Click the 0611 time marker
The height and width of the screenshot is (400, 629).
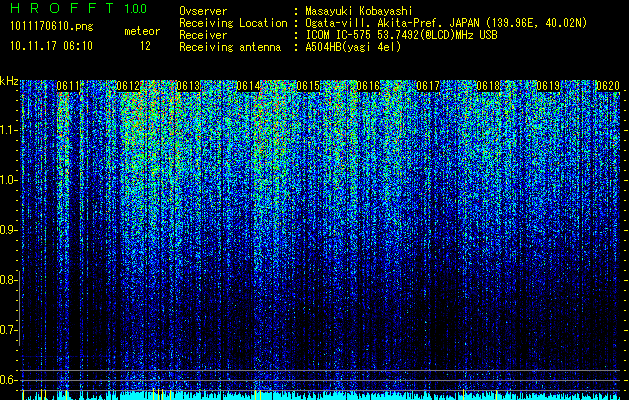[x=68, y=86]
